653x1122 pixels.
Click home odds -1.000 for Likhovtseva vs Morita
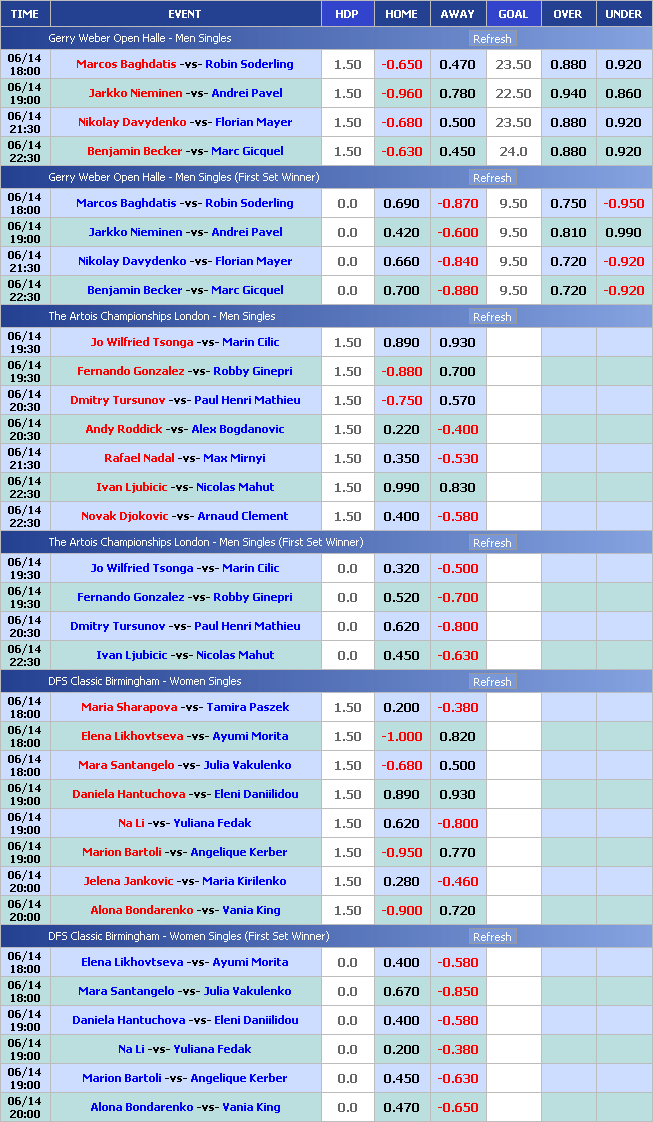(401, 736)
